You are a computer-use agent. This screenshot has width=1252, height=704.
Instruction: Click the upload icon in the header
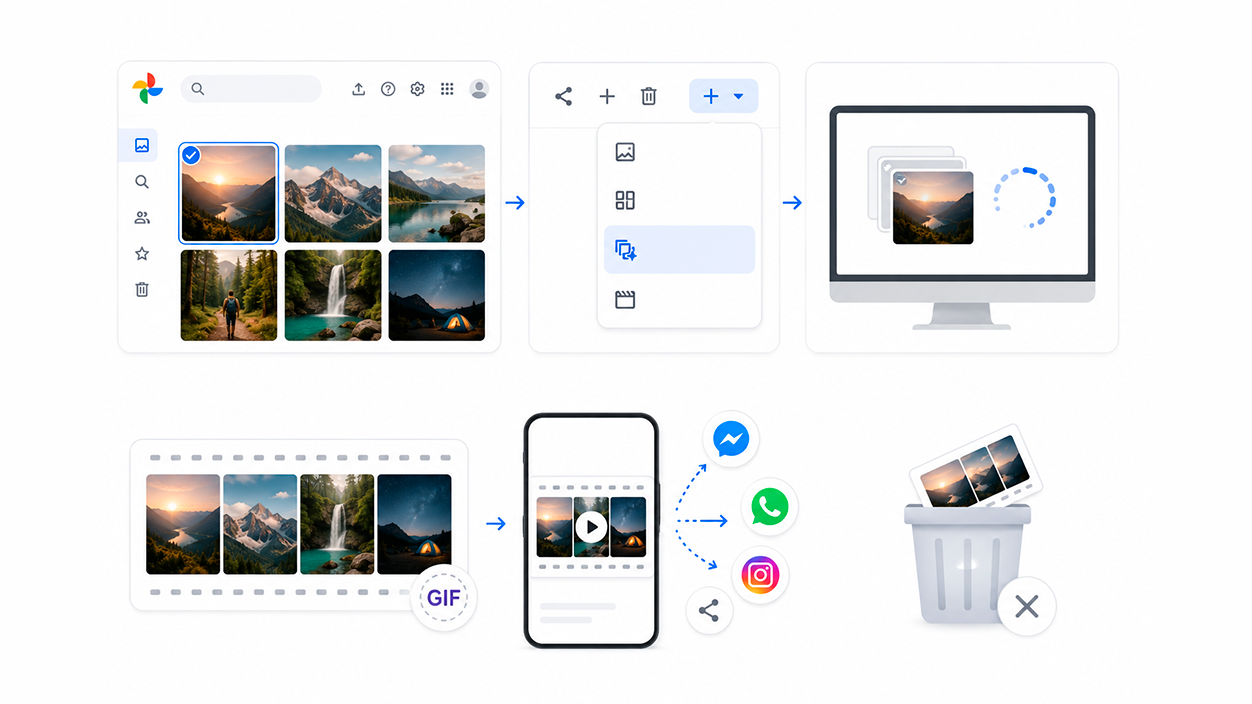(359, 89)
